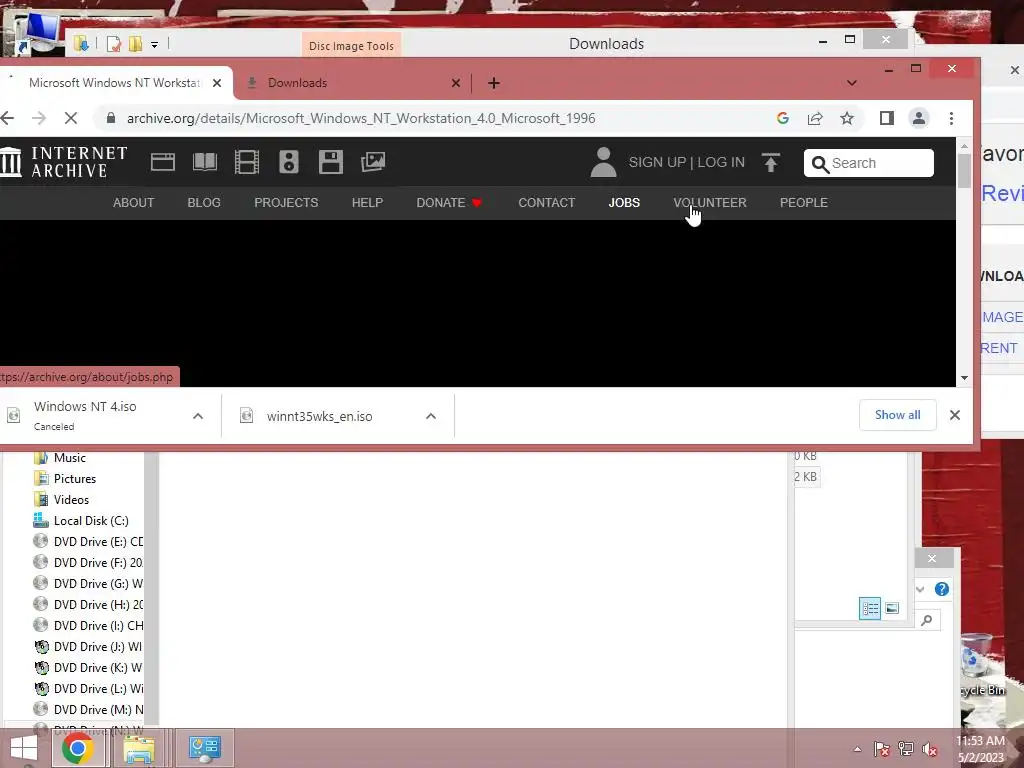Click the network icon in system tray
The height and width of the screenshot is (768, 1024).
coord(906,749)
